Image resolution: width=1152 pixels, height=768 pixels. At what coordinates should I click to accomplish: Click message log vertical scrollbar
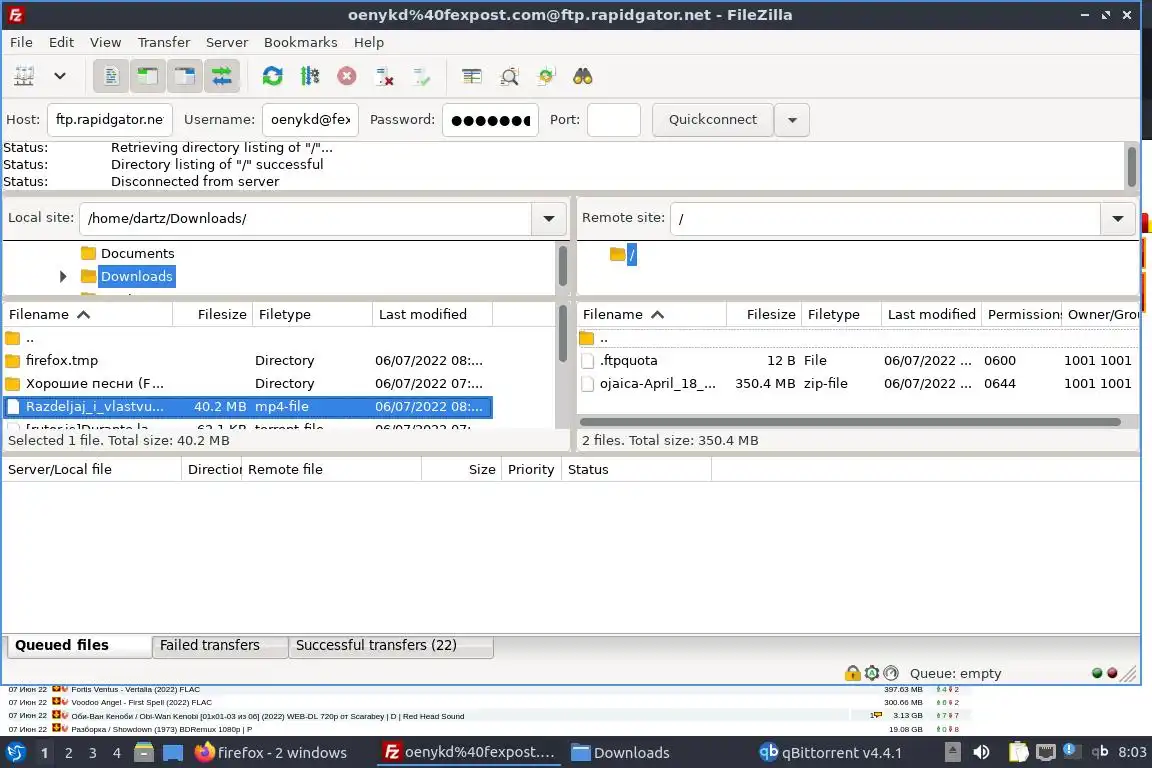pos(1131,166)
